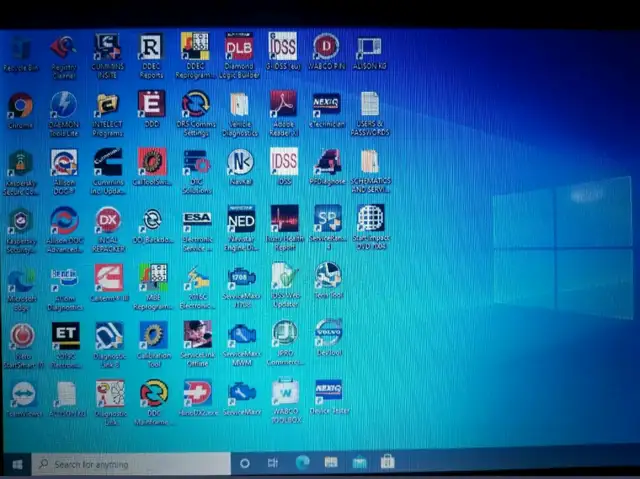Image resolution: width=640 pixels, height=479 pixels.
Task: Select the ALISON KG desktop icon
Action: point(369,47)
